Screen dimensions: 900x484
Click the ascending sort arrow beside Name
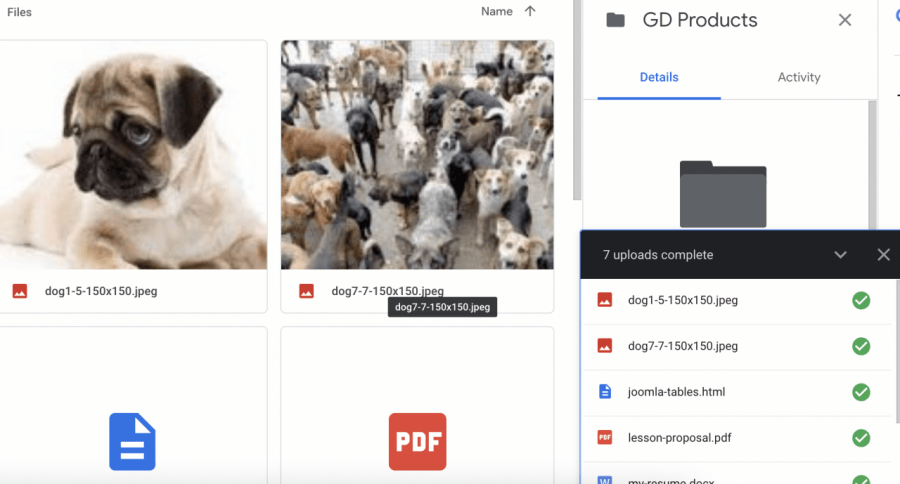click(530, 12)
